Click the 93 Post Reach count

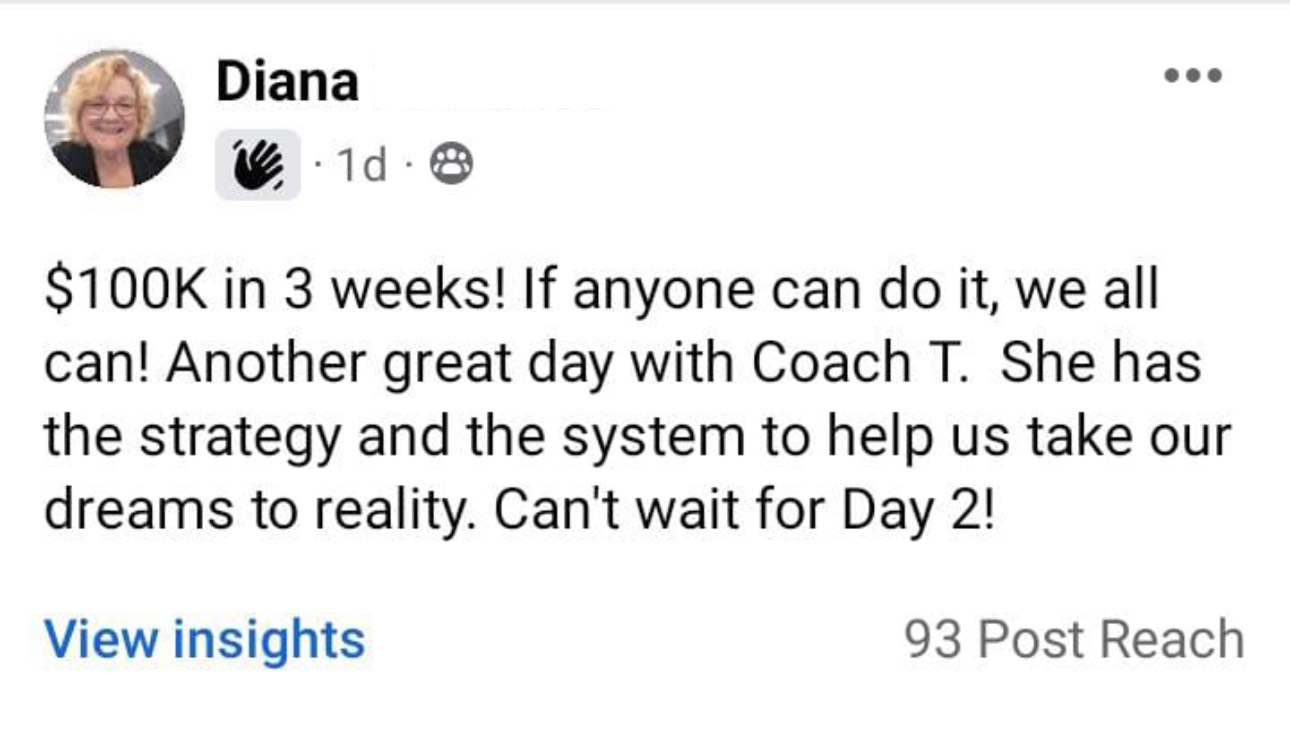[x=1073, y=639]
